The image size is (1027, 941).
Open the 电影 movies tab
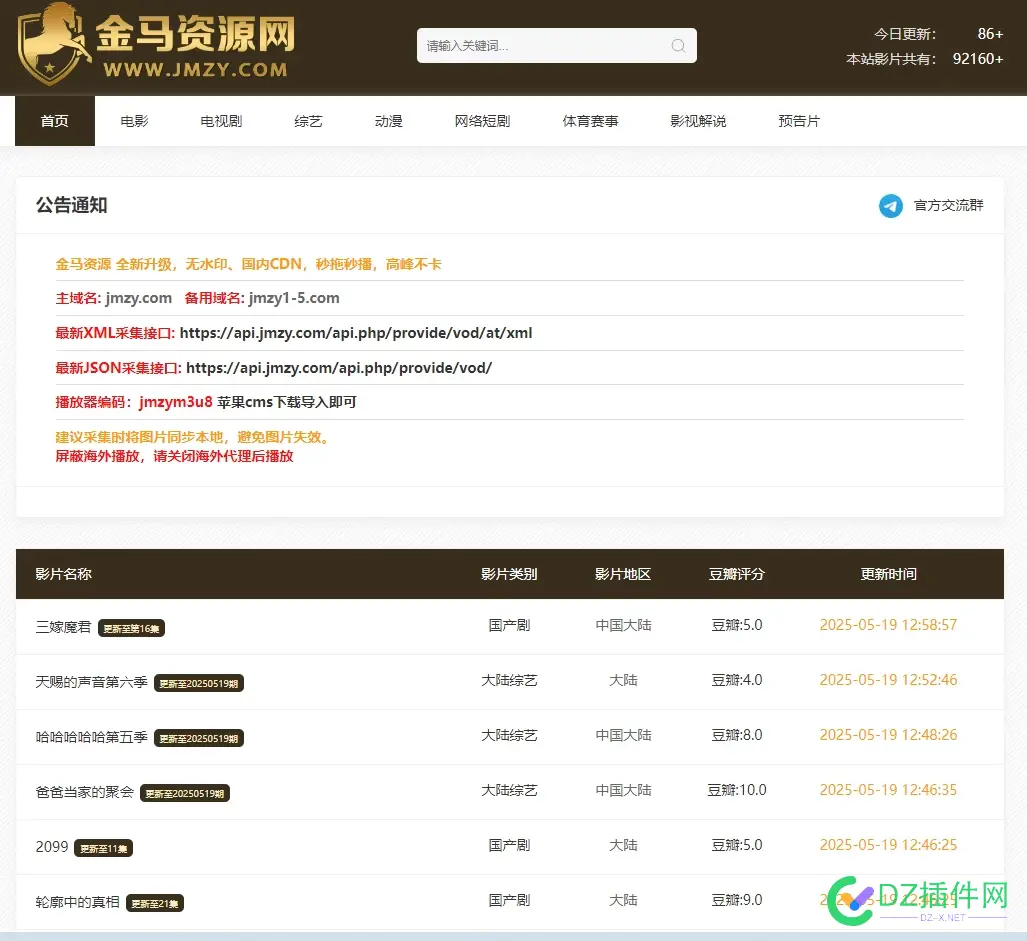[x=134, y=120]
